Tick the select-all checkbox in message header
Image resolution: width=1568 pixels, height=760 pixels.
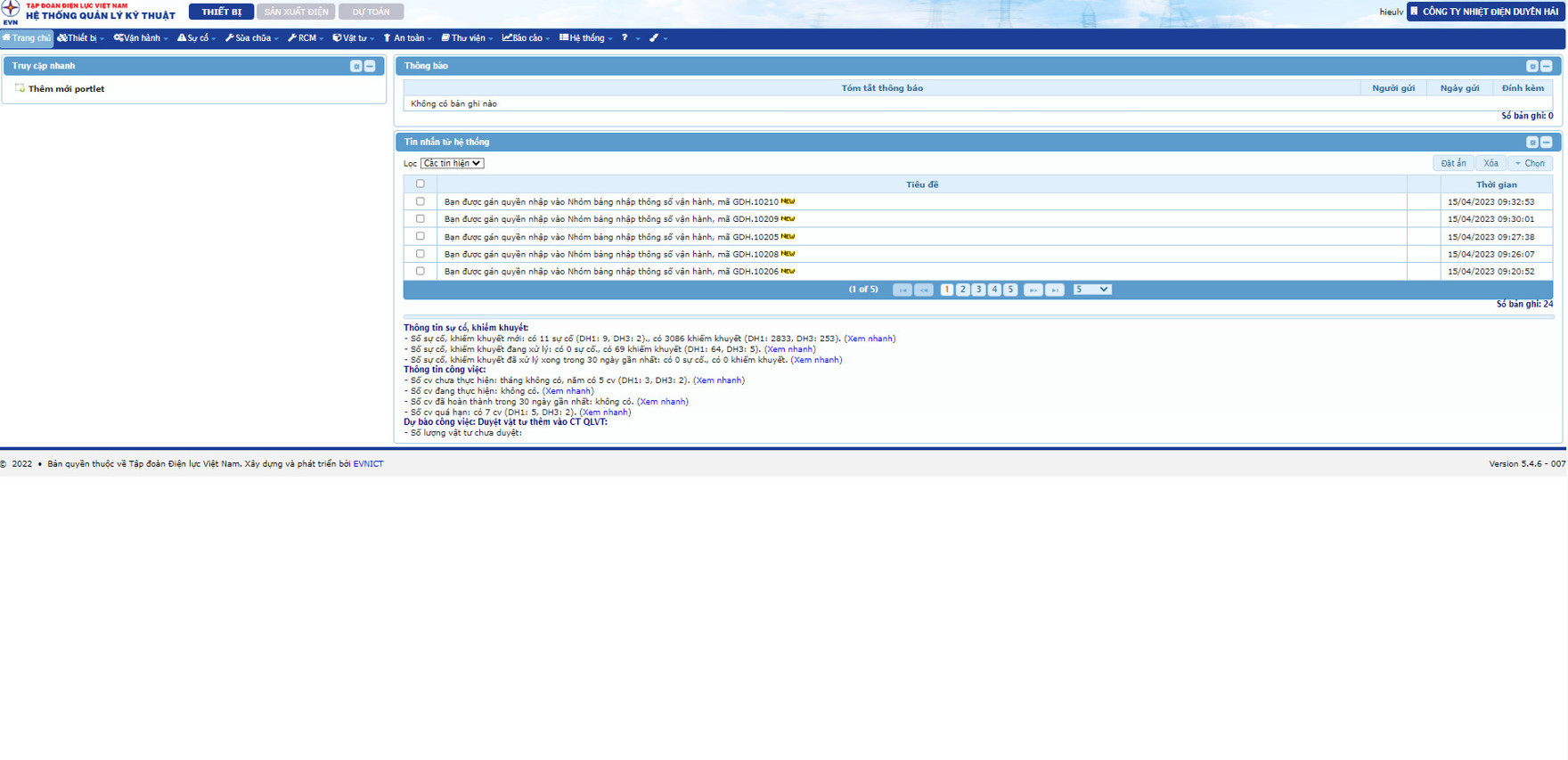click(x=421, y=184)
